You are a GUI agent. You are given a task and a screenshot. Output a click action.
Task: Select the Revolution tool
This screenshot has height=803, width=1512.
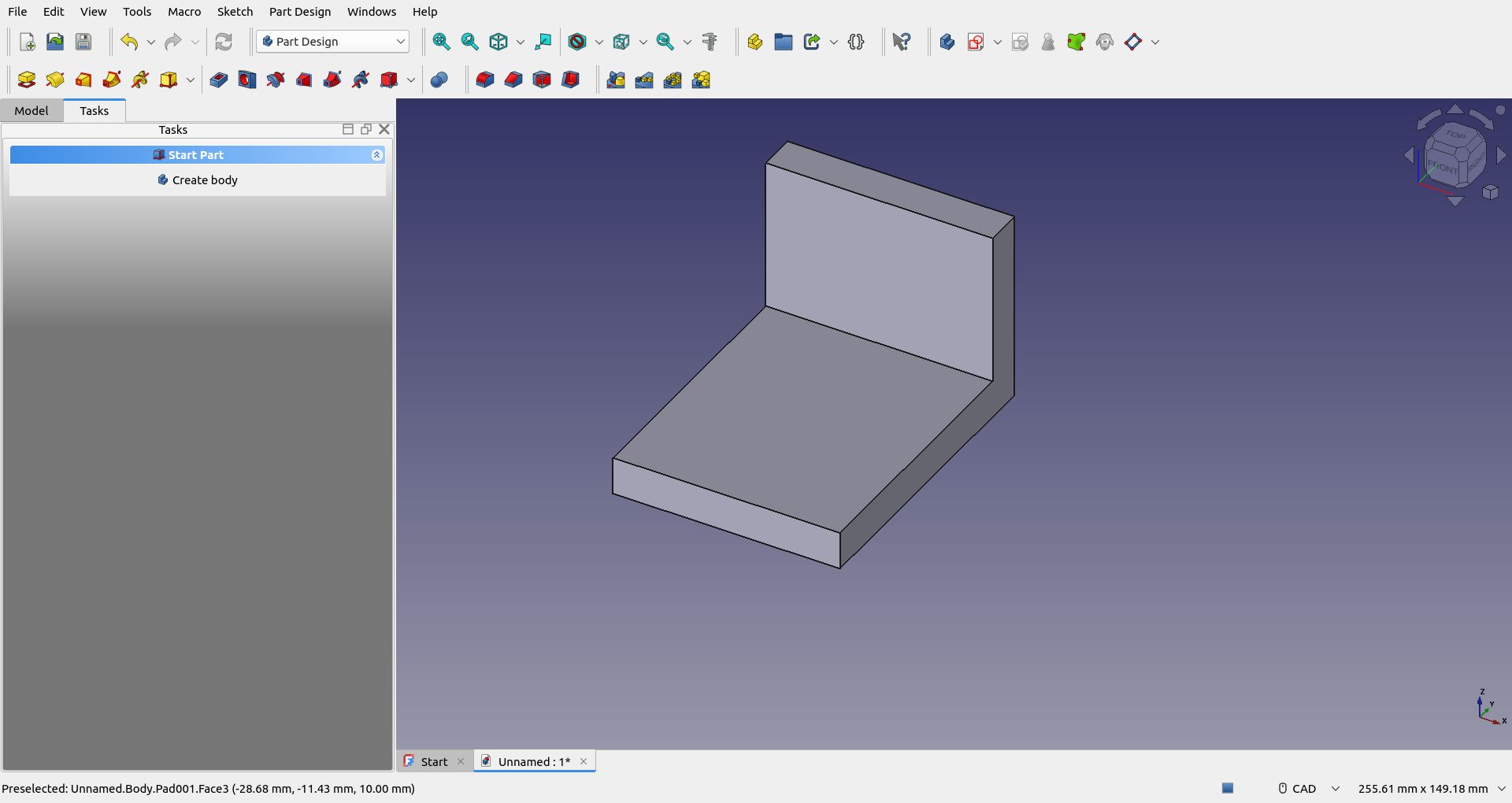pyautogui.click(x=55, y=80)
